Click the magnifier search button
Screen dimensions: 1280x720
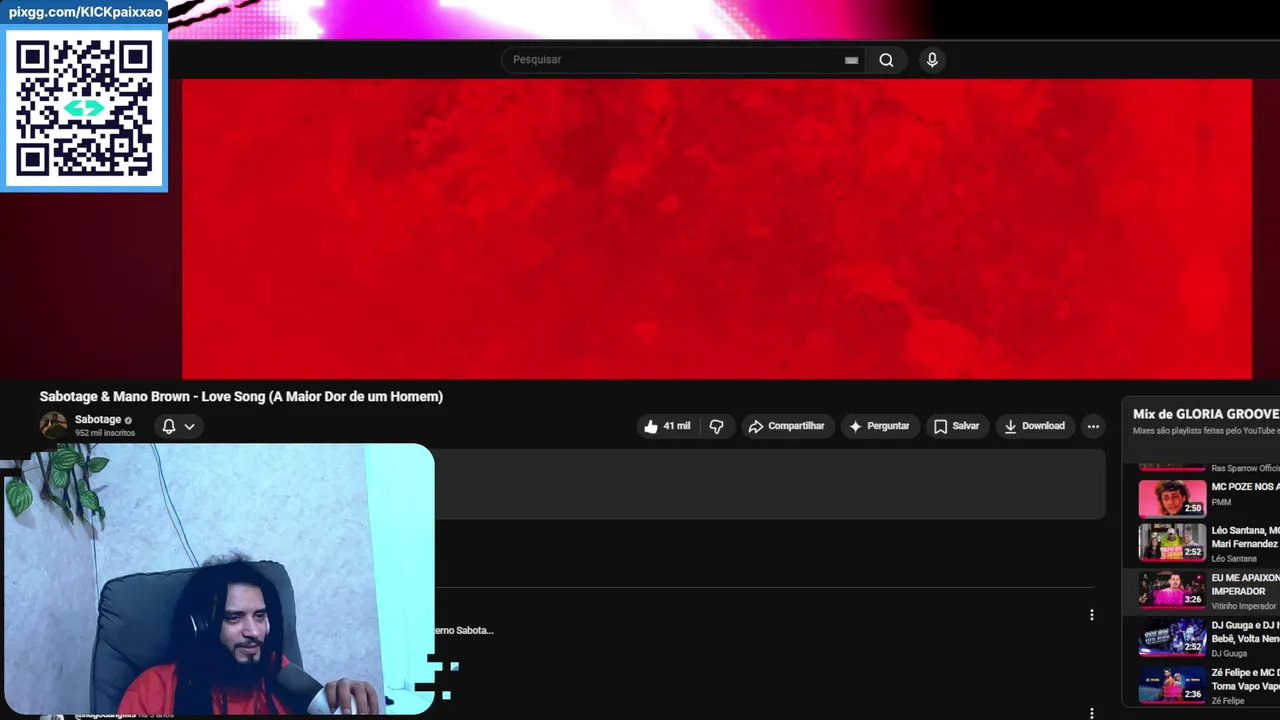[x=886, y=60]
